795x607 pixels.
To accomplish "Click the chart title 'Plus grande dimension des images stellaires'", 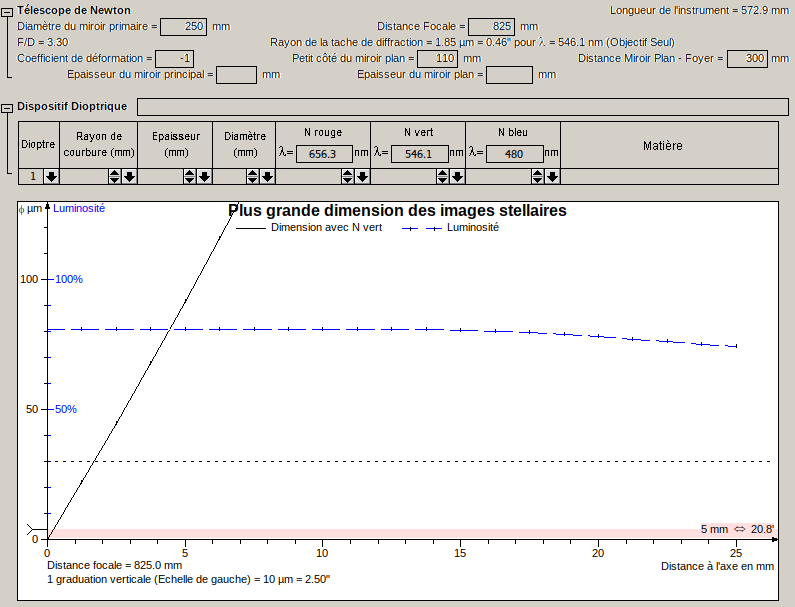I will pyautogui.click(x=398, y=210).
